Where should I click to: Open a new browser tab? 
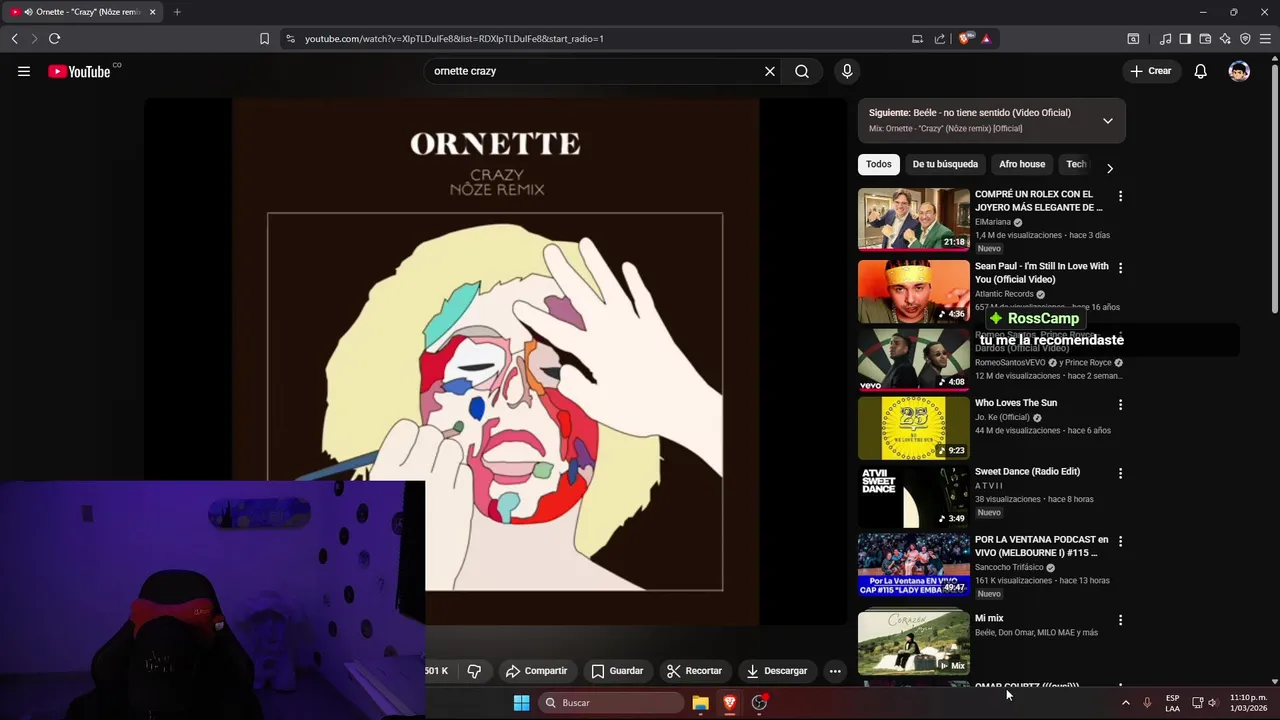coord(177,12)
